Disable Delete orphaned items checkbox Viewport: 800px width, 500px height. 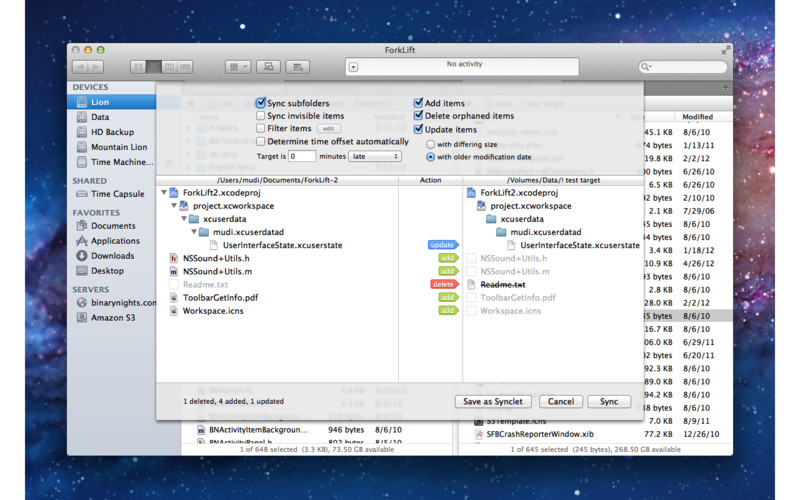pyautogui.click(x=419, y=116)
